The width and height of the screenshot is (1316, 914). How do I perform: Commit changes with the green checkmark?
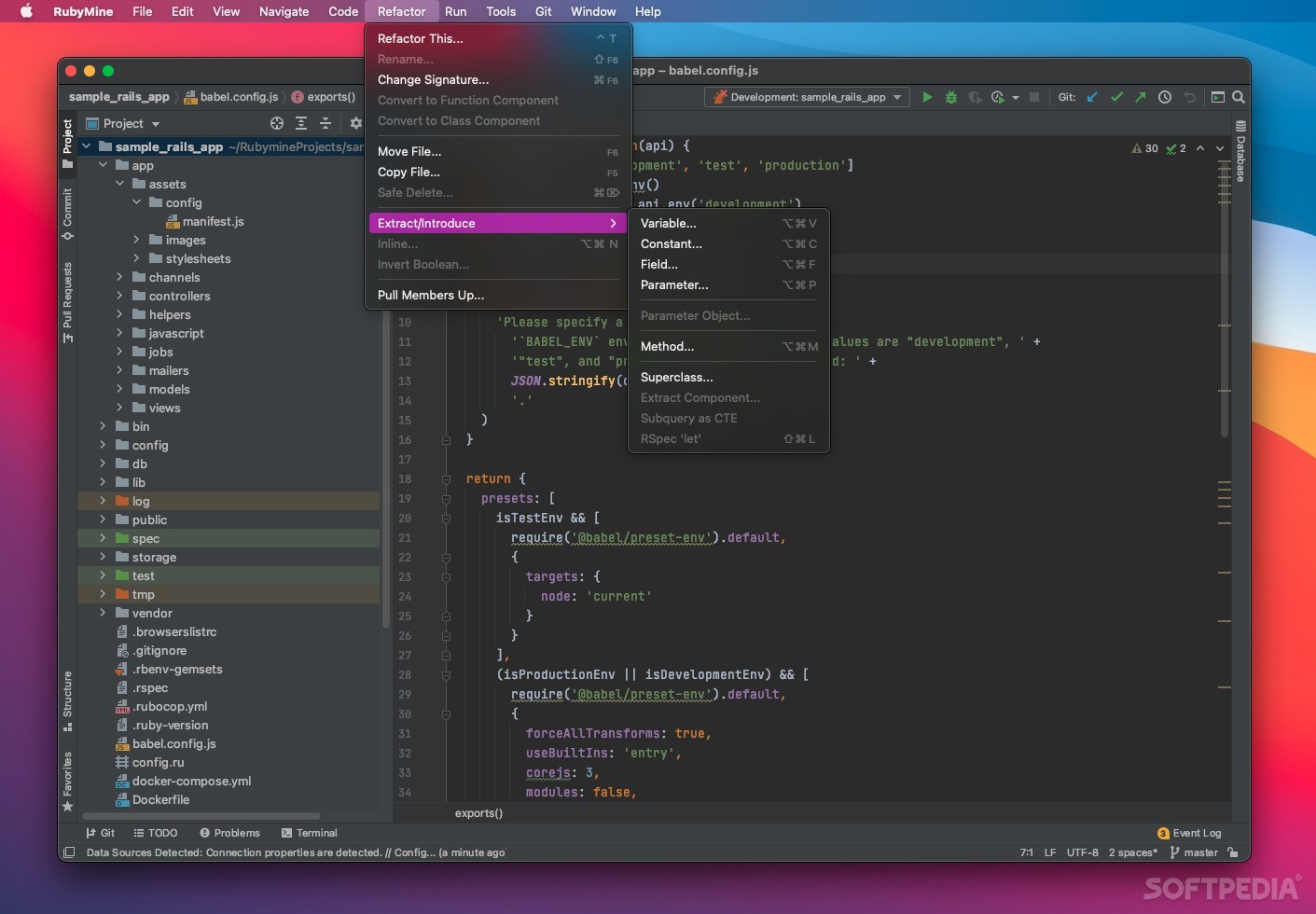tap(1116, 97)
